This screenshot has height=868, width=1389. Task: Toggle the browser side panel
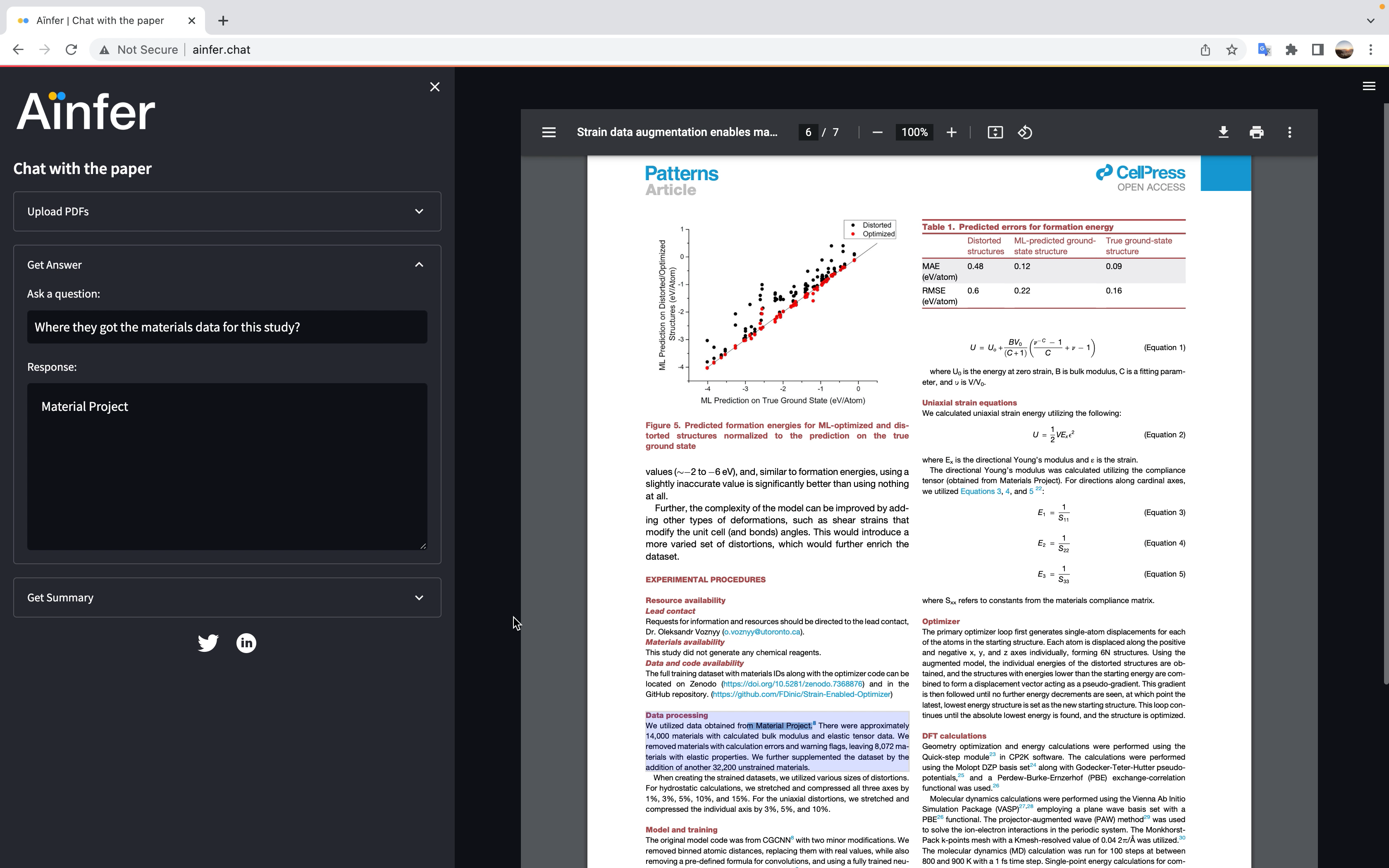click(1318, 50)
